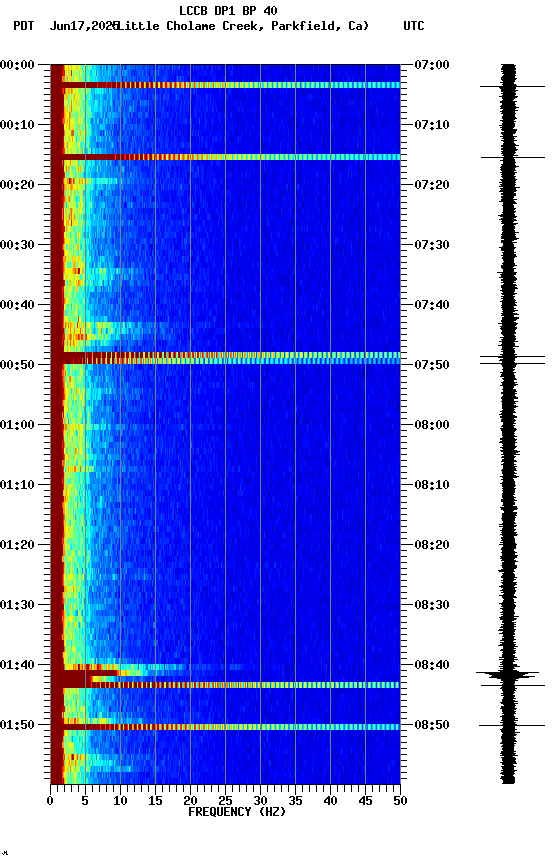552x864 pixels.
Task: Click the '08:00' UTC time label
Action: click(x=432, y=425)
